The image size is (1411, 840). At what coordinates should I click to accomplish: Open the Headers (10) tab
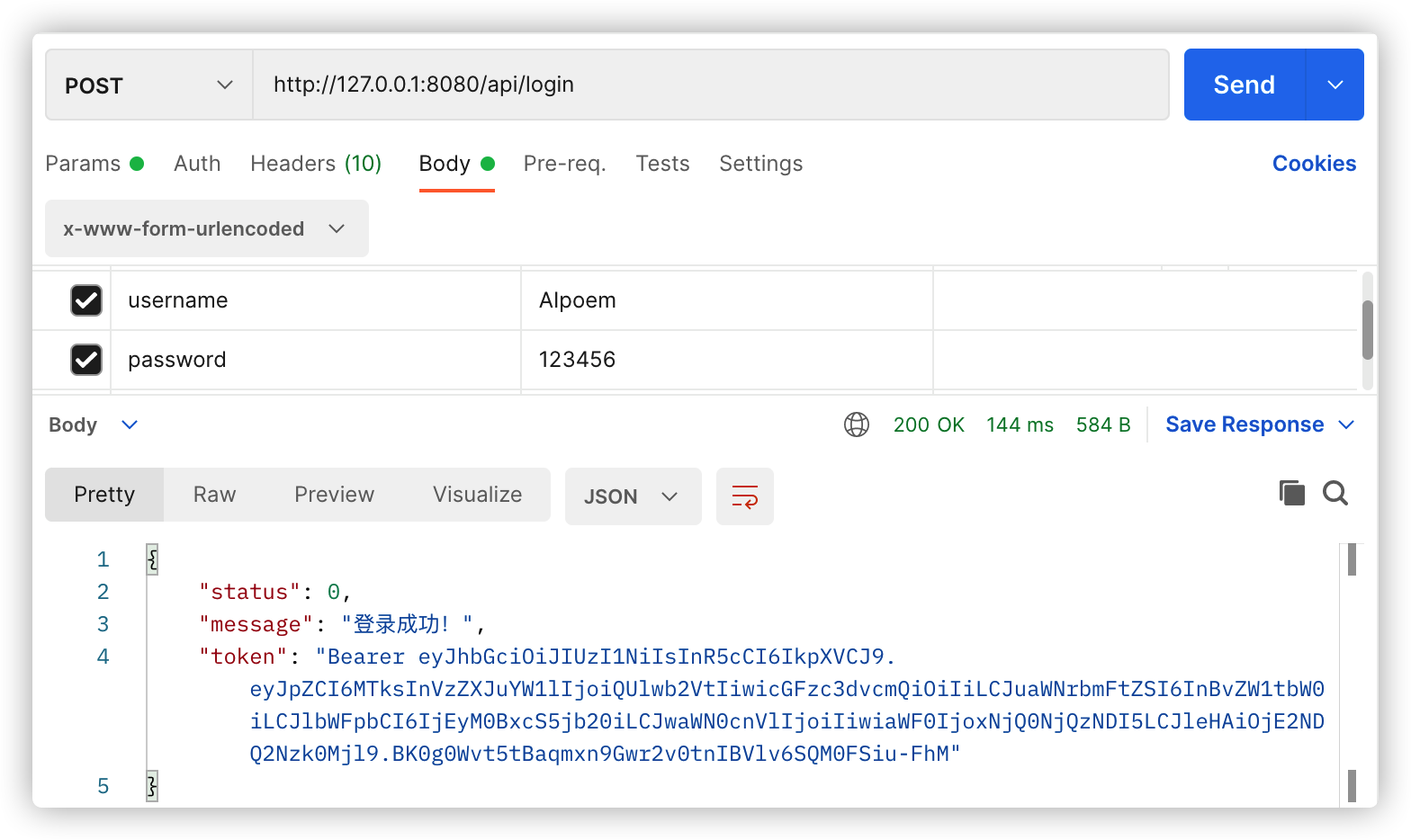point(316,164)
